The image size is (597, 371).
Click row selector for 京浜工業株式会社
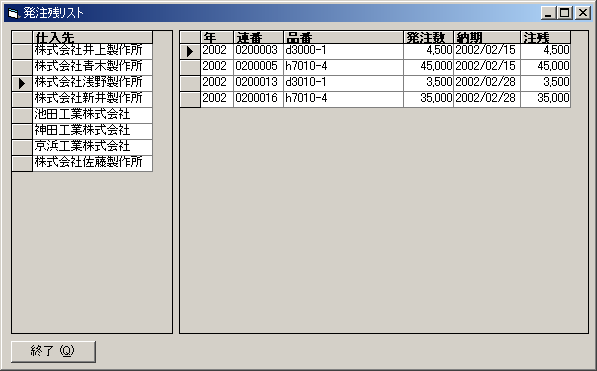coord(22,147)
